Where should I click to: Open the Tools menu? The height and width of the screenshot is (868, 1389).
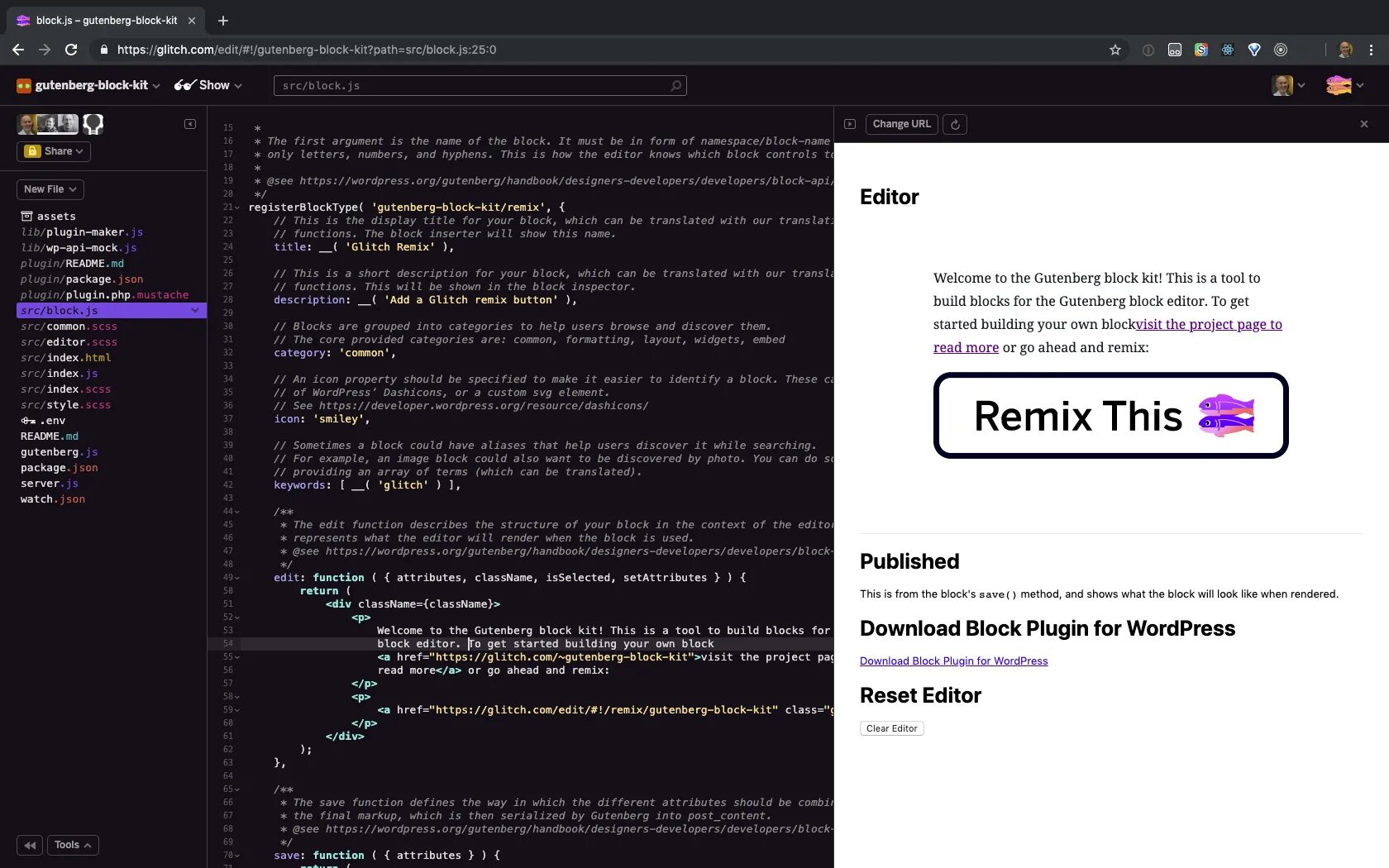[x=73, y=845]
